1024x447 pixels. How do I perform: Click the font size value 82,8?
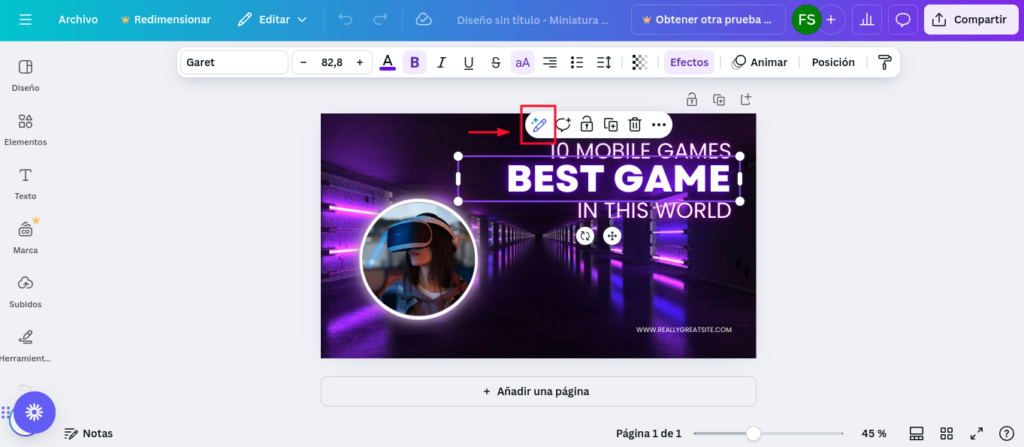[x=332, y=63]
